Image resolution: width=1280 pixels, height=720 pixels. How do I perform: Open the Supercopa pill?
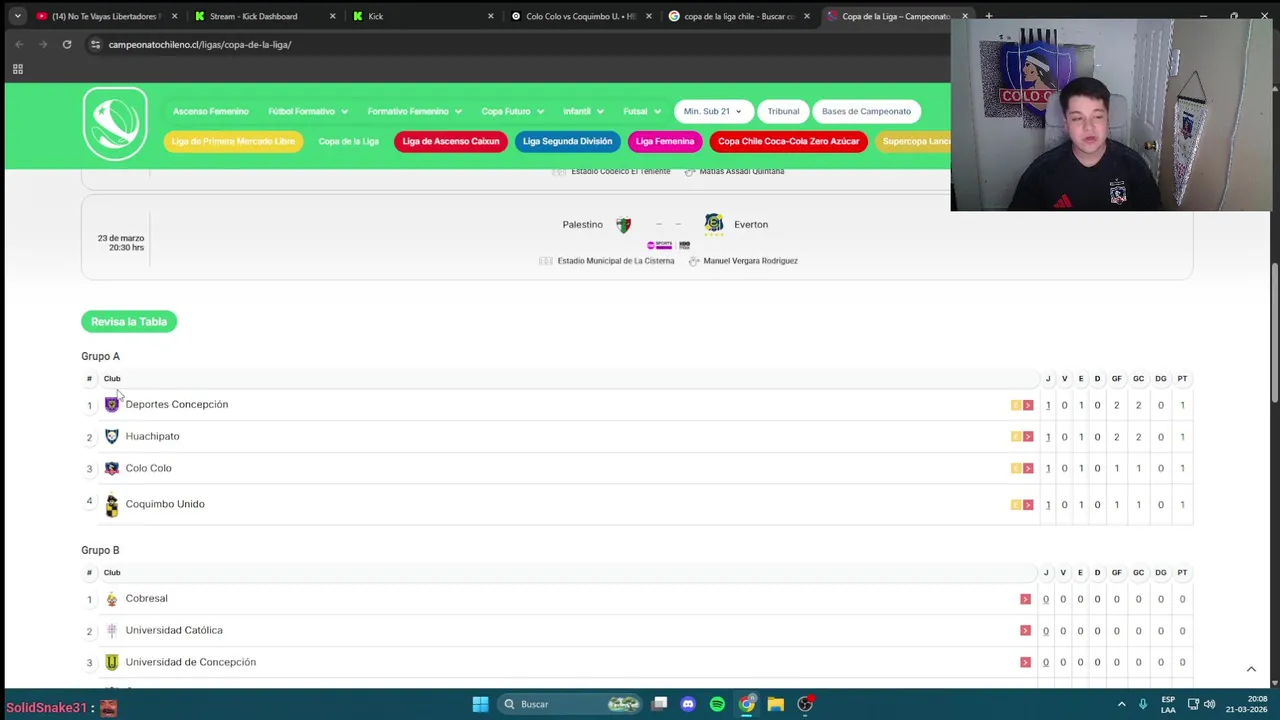tap(913, 141)
